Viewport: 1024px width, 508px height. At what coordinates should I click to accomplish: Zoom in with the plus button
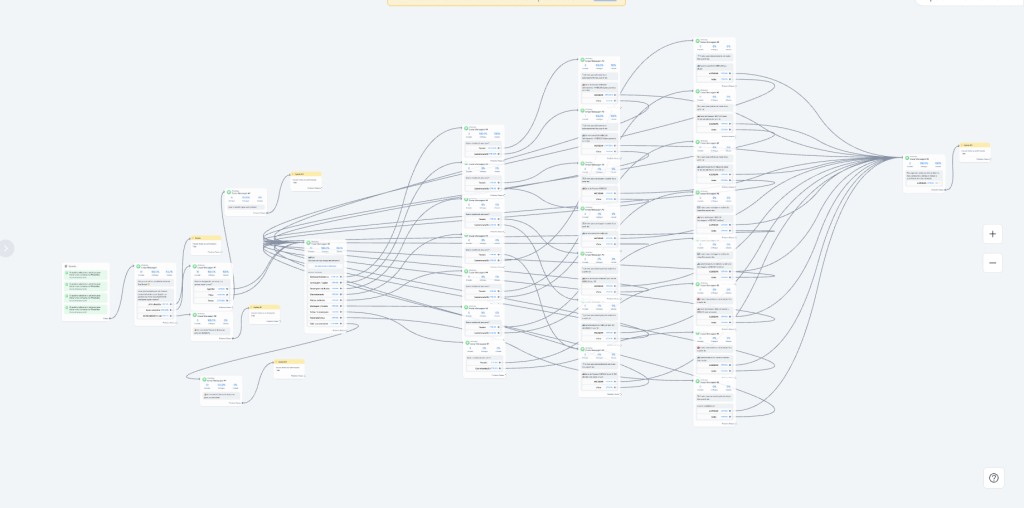(992, 233)
